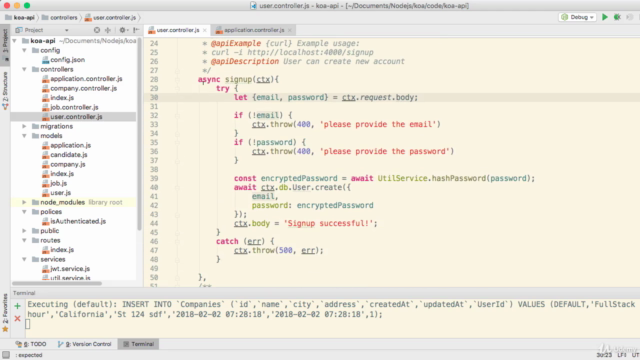Close the user.controller.js tab
Viewport: 640px width, 360px height.
coord(204,31)
